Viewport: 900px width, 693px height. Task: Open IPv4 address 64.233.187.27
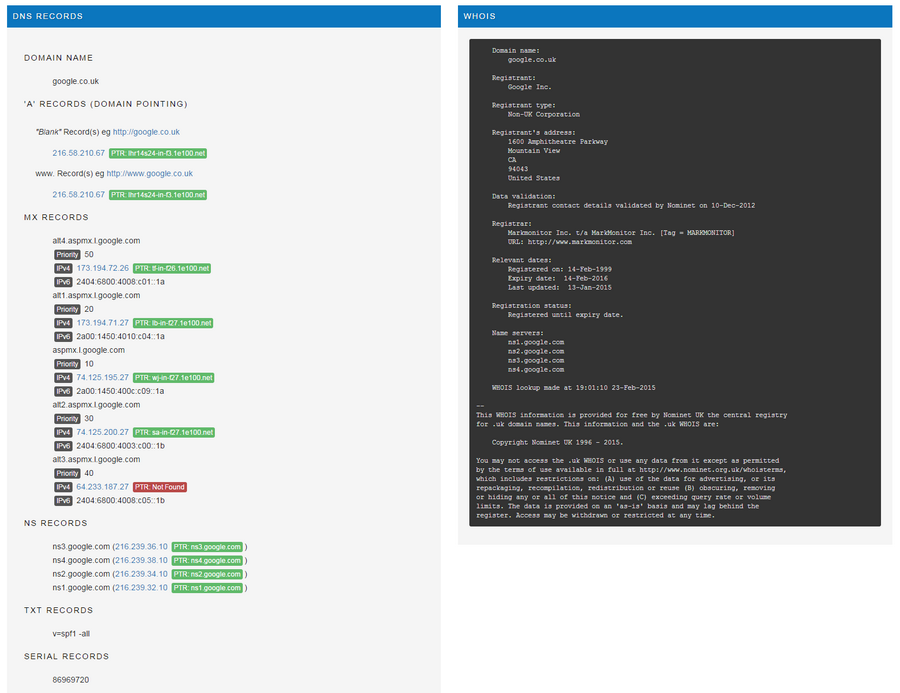click(x=103, y=487)
